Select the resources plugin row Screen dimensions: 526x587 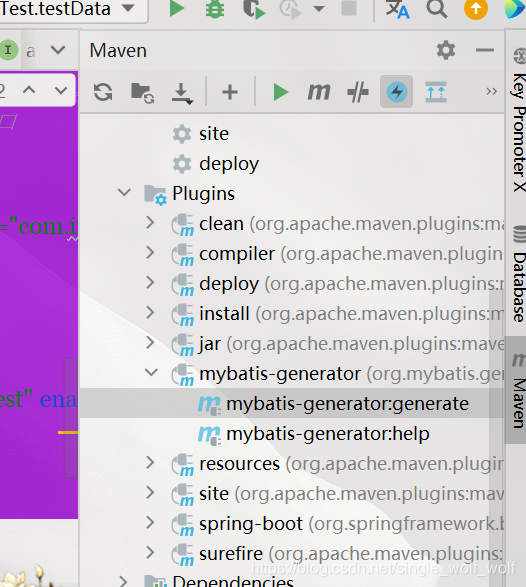click(x=292, y=464)
